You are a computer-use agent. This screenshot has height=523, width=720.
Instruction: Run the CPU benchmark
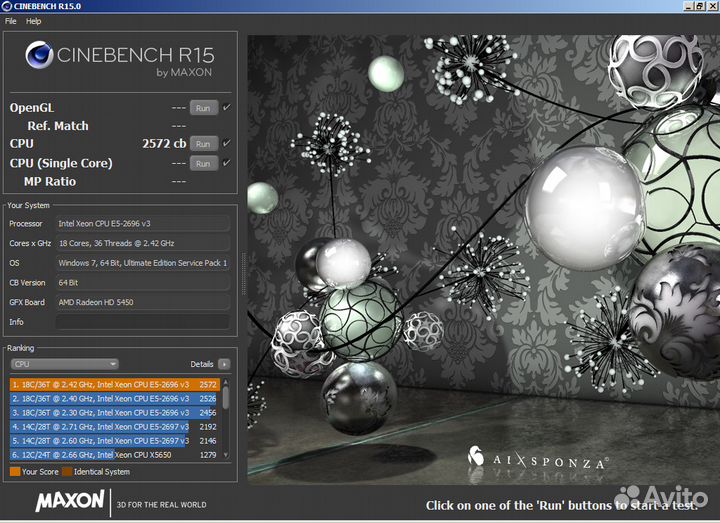203,145
